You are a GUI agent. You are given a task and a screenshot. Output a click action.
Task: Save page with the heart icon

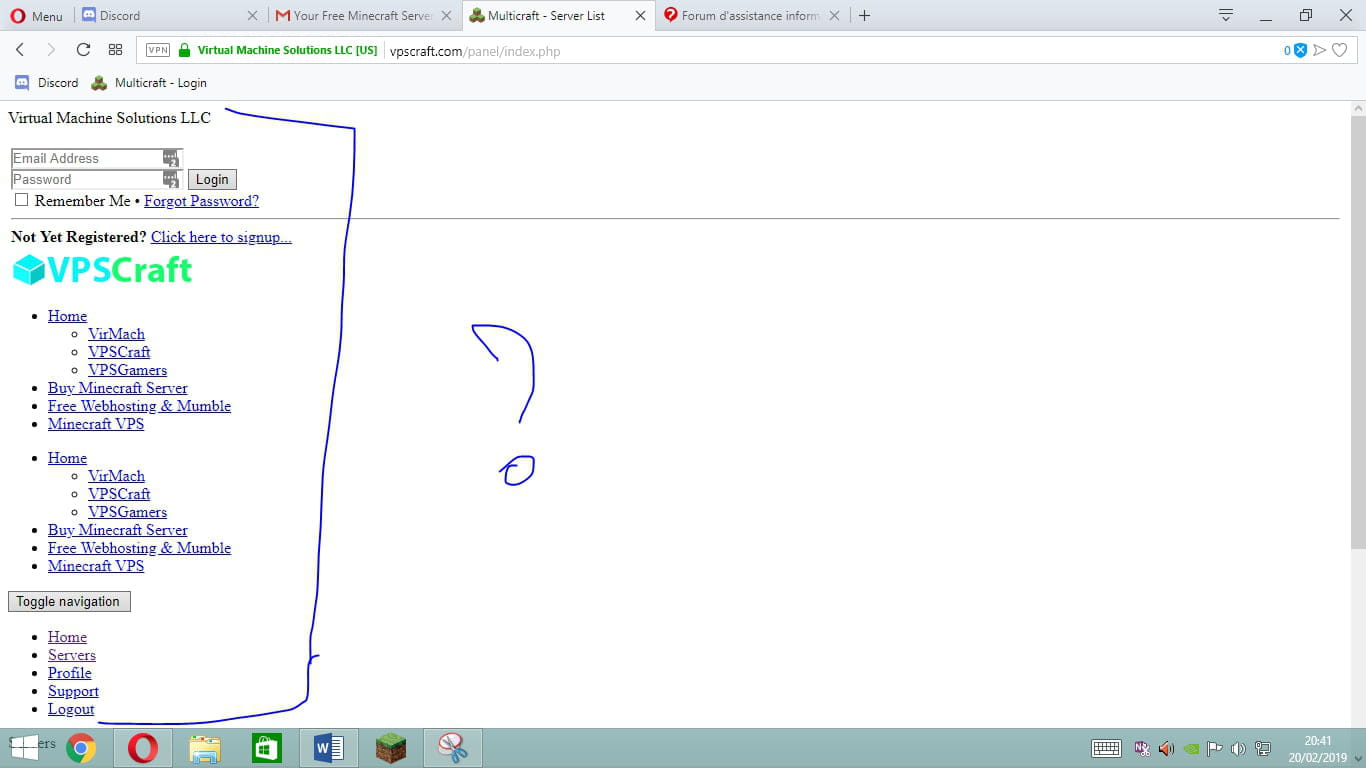coord(1340,50)
